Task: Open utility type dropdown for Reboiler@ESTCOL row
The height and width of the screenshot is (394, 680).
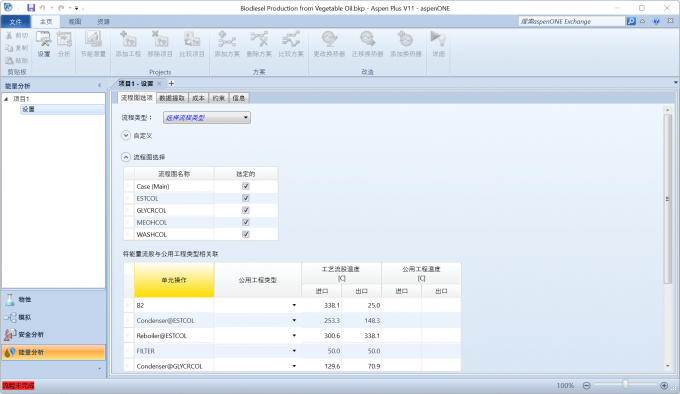Action: point(294,336)
